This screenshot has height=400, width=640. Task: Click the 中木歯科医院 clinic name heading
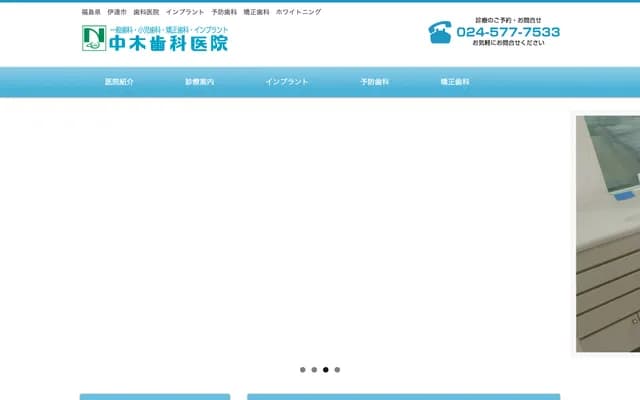pos(169,43)
